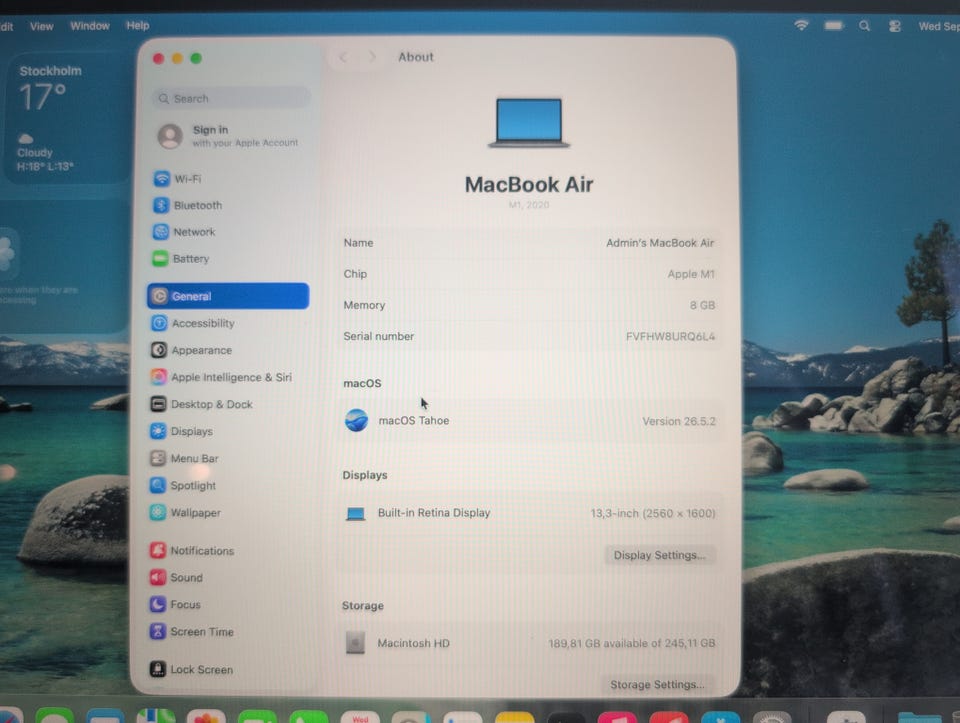Open Battery settings
This screenshot has height=723, width=960.
click(x=228, y=258)
